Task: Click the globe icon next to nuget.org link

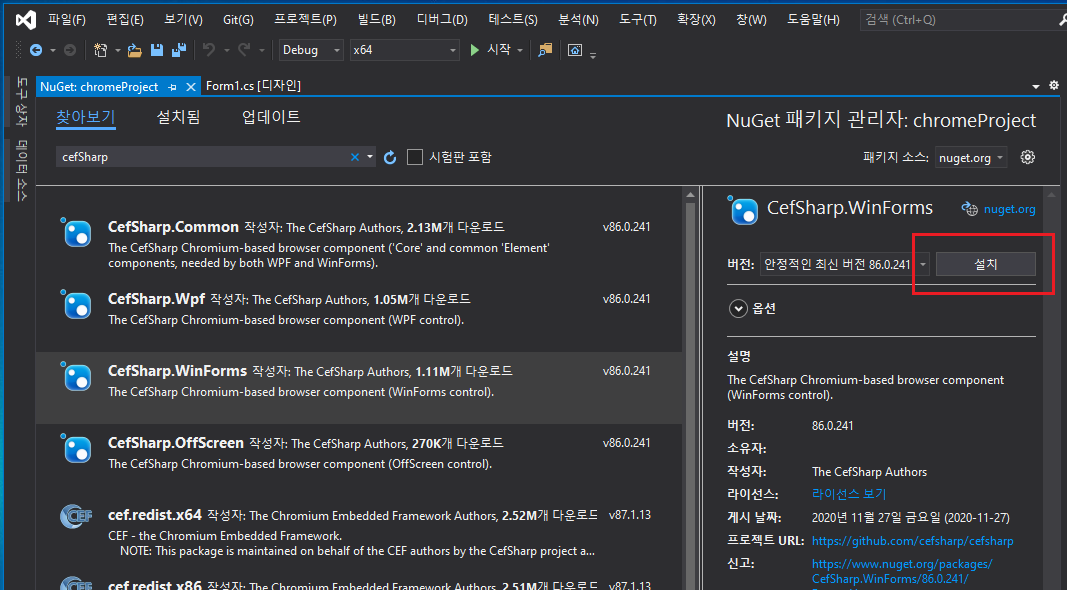Action: (970, 209)
